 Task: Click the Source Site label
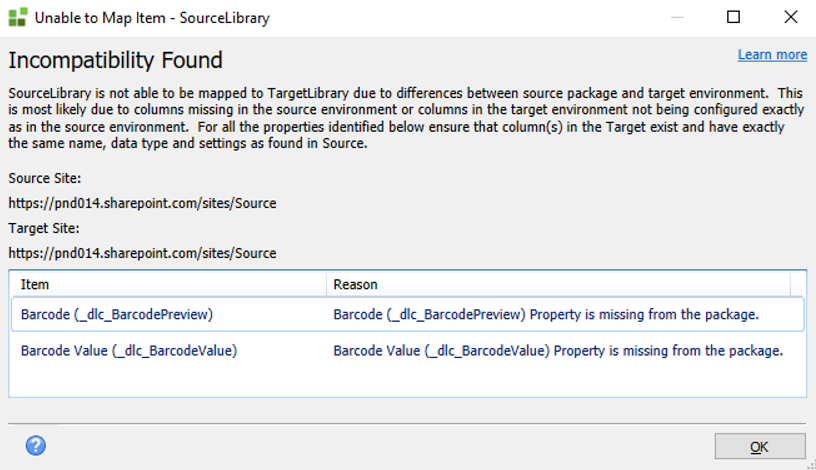[x=43, y=178]
